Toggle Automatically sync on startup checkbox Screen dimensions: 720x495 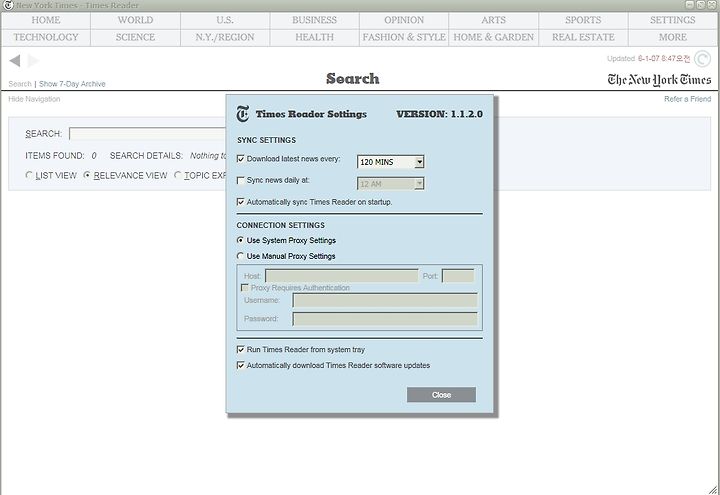(240, 202)
